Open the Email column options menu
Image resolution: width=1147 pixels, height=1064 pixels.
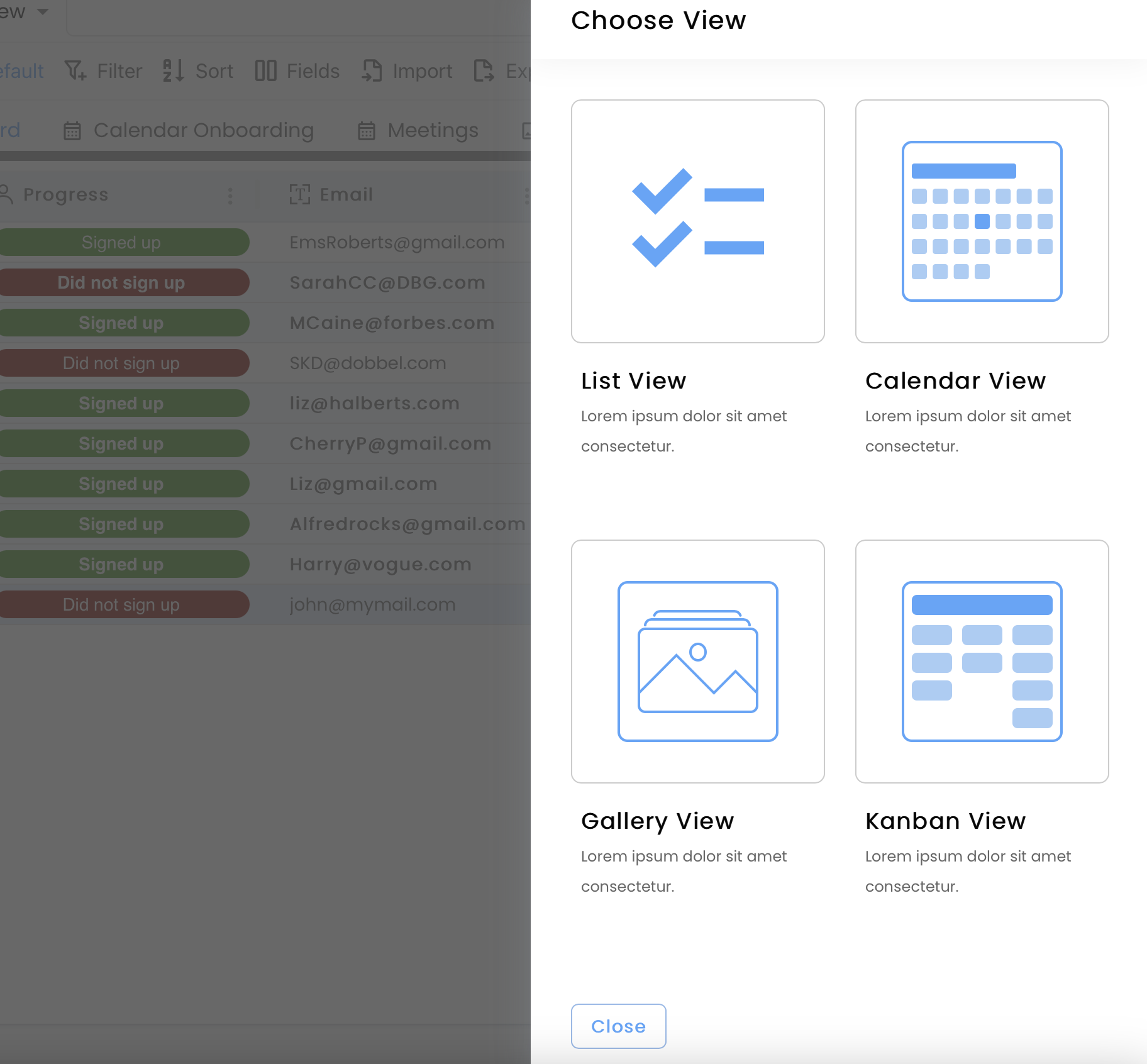tap(527, 196)
